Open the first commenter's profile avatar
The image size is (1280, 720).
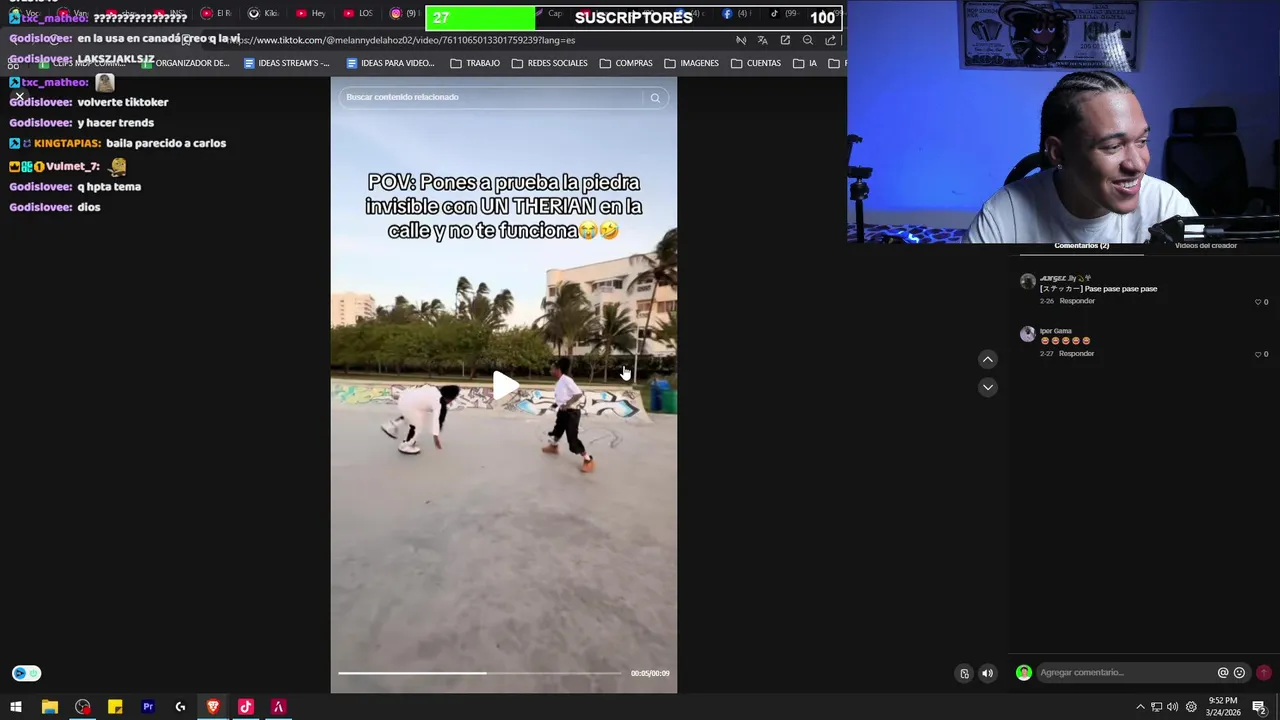pyautogui.click(x=1027, y=281)
